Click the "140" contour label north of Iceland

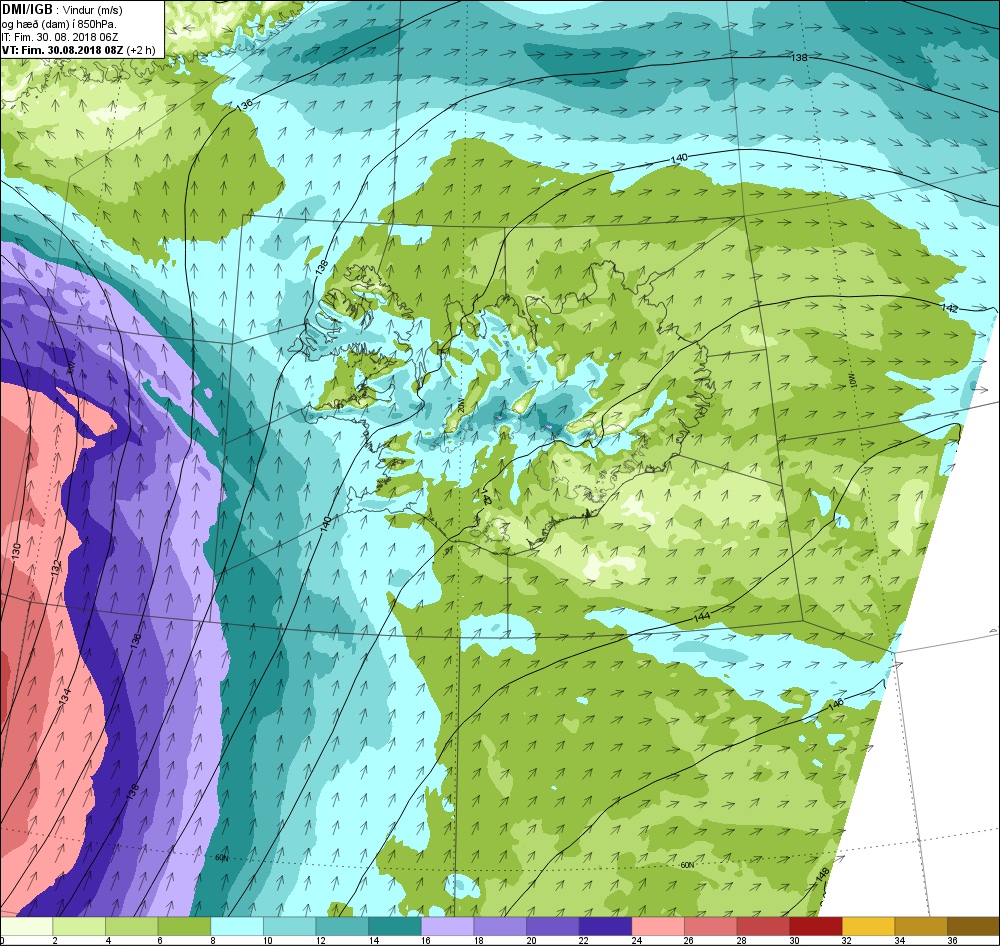[x=679, y=158]
